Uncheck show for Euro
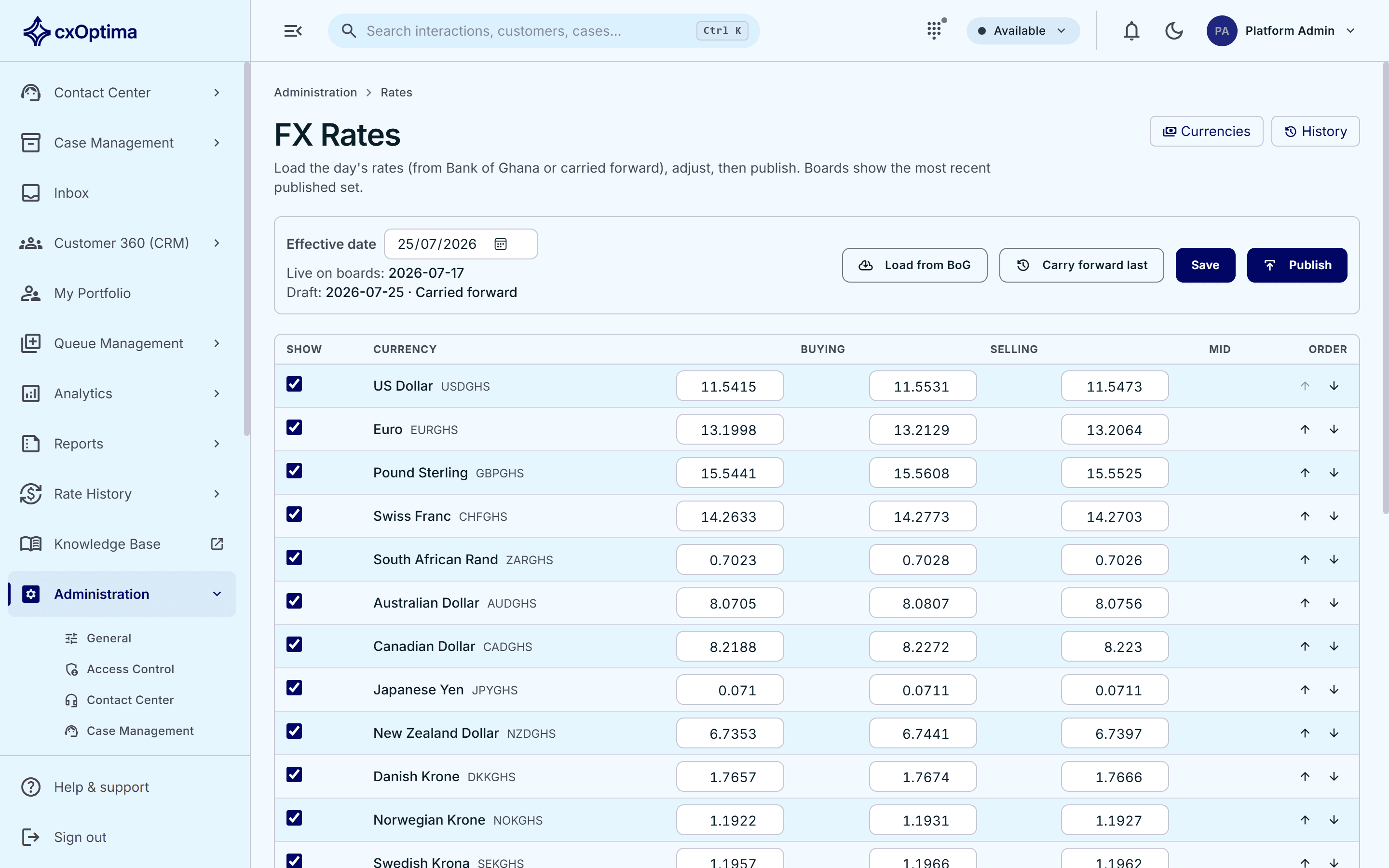Screen dimensions: 1389x868 (294, 427)
